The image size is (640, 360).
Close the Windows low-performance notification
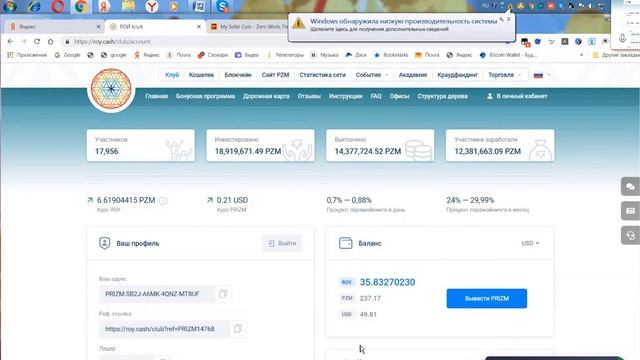click(x=509, y=19)
